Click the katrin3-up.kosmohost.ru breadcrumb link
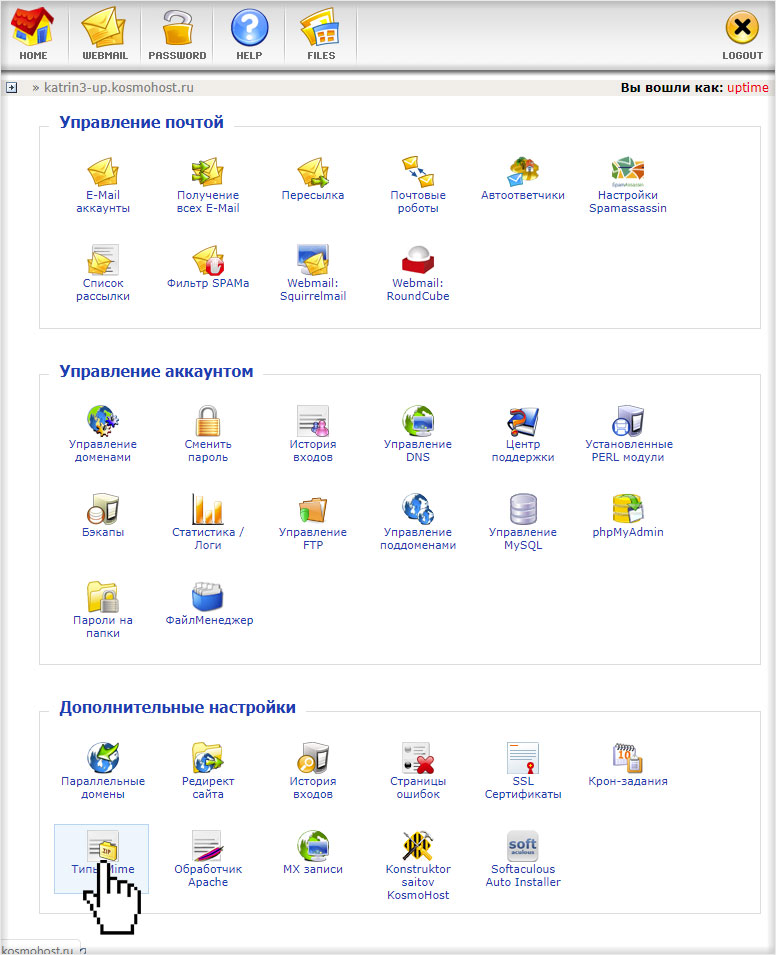 (119, 88)
